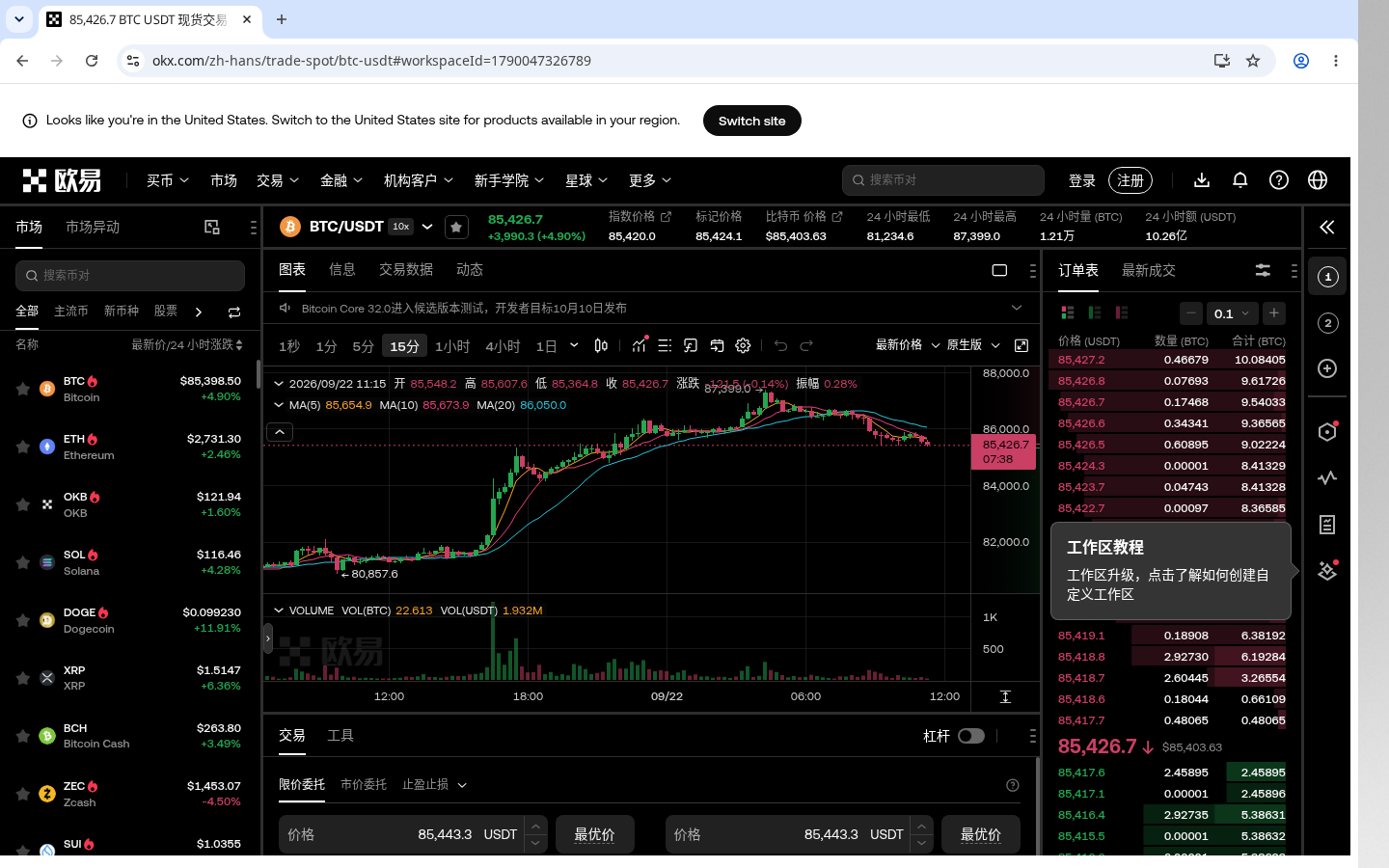The height and width of the screenshot is (868, 1389).
Task: Show asks-only order book view
Action: 1122,312
